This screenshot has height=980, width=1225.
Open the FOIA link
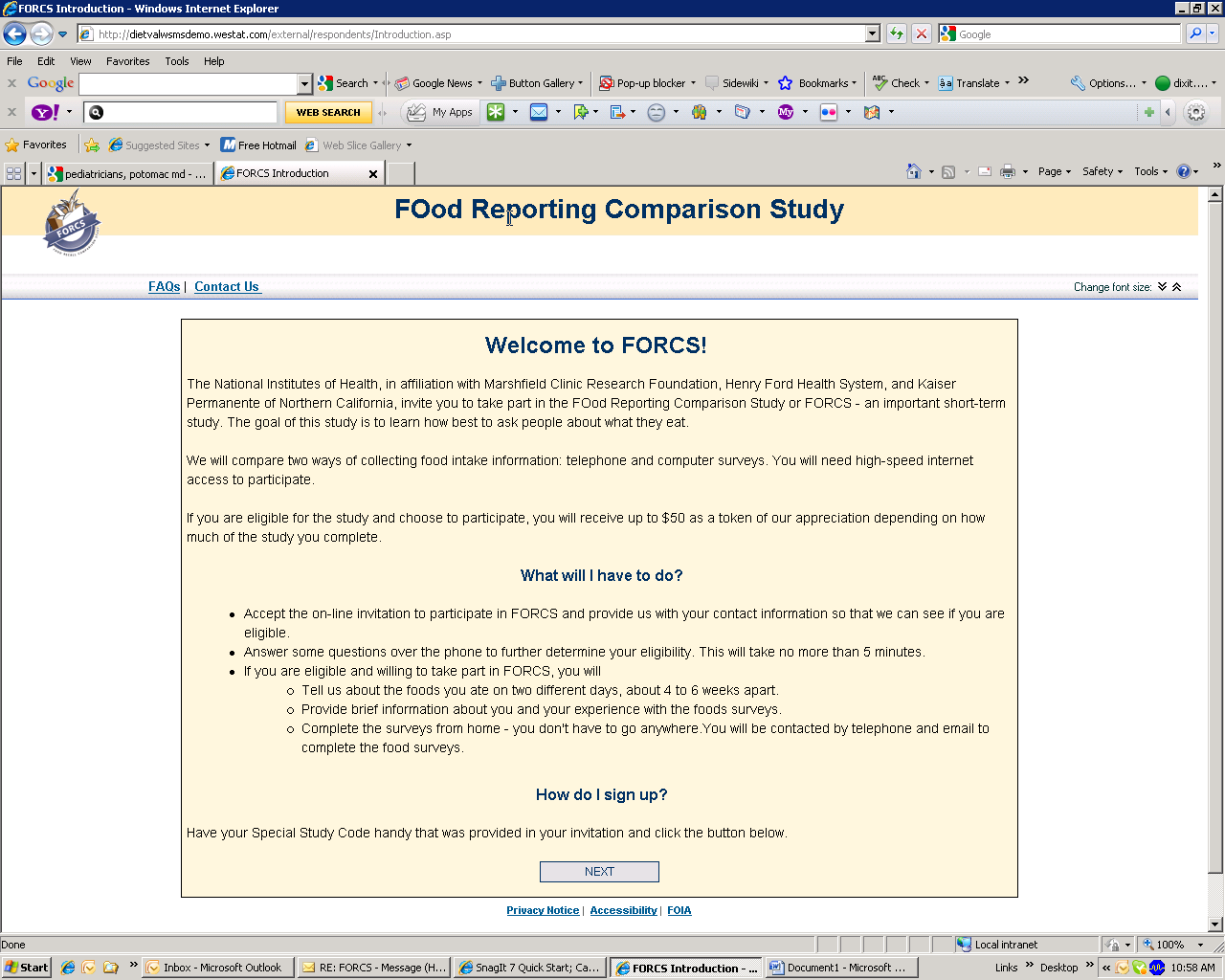tap(679, 910)
